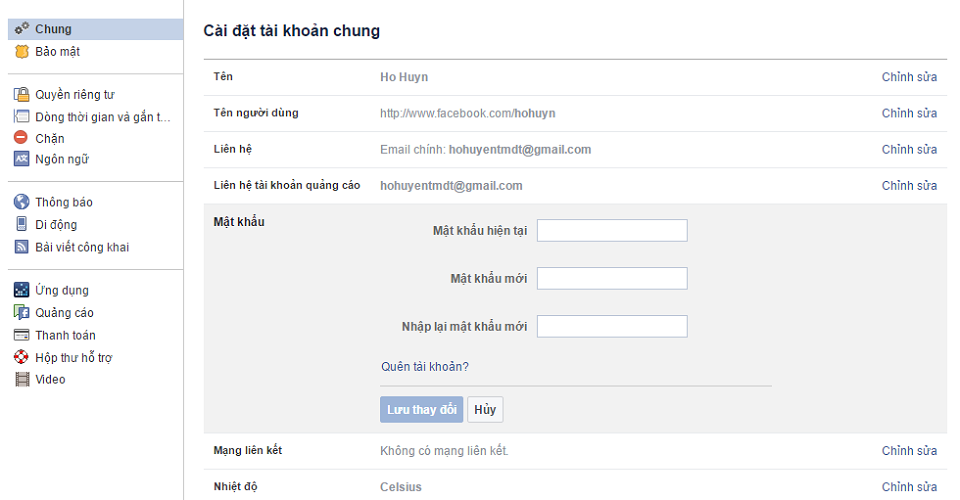The width and height of the screenshot is (960, 500).
Task: Click the red block icon beside Chặn
Action: coord(21,138)
